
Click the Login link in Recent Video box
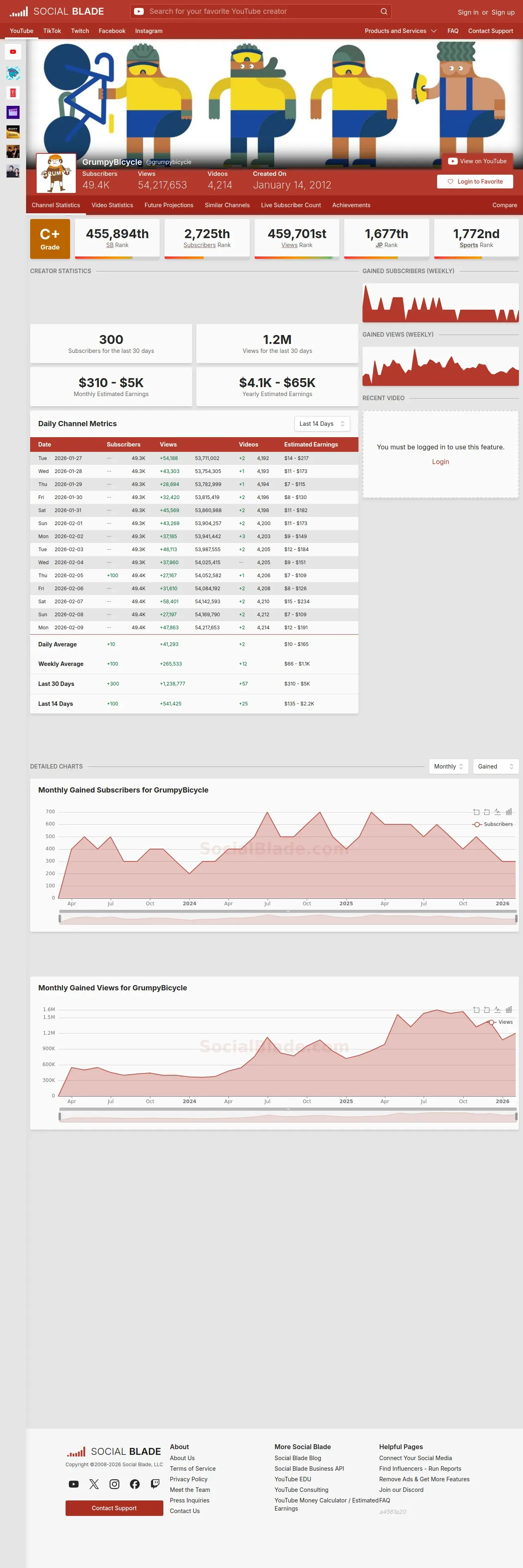coord(441,462)
